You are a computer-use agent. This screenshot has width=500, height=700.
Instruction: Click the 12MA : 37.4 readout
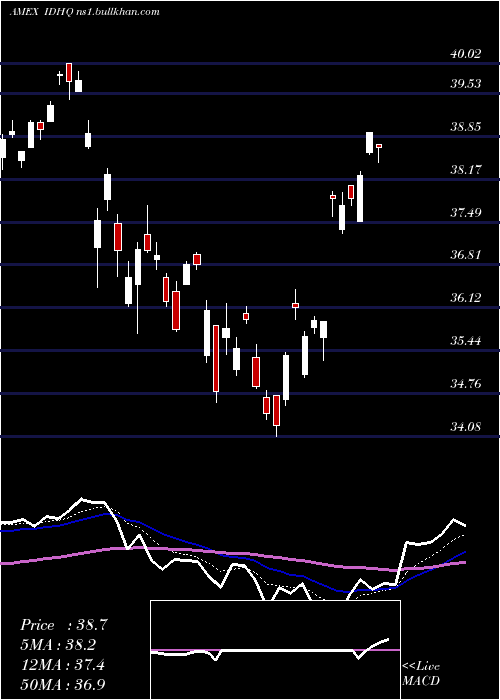(x=64, y=665)
